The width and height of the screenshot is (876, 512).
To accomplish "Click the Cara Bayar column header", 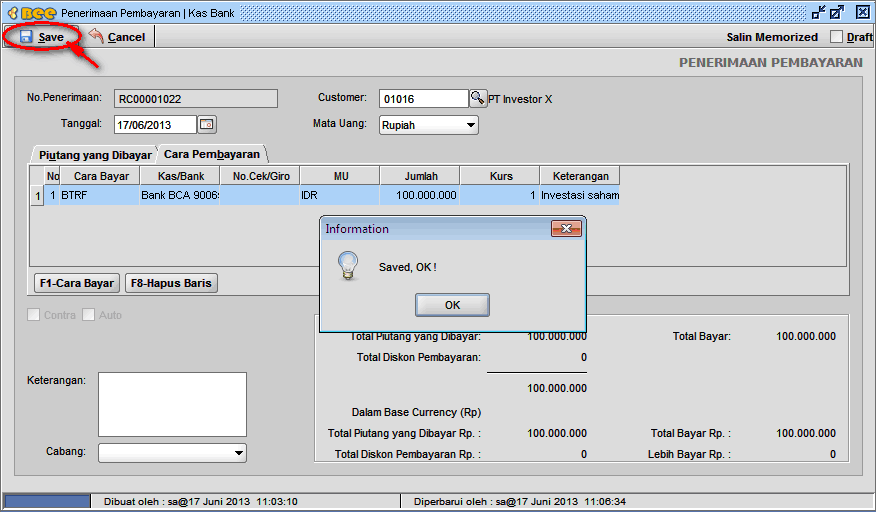I will click(x=100, y=176).
